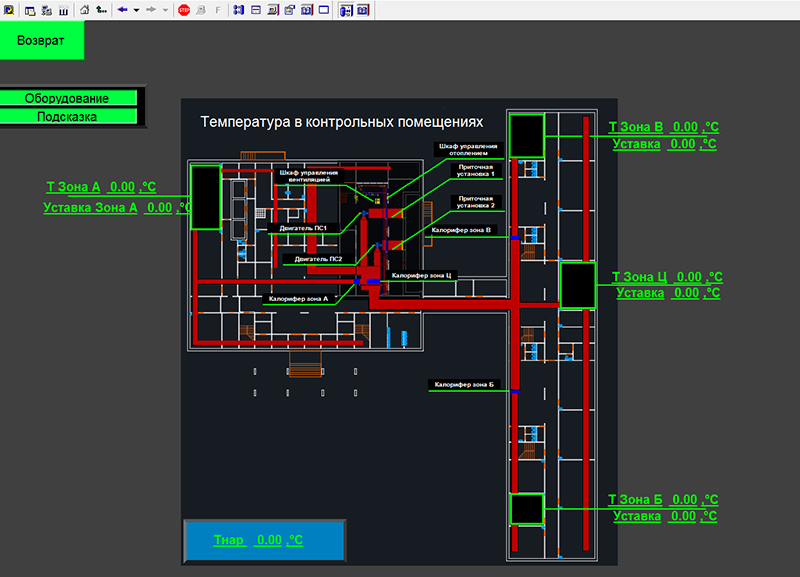The image size is (800, 577).
Task: Click the Уставка value under Т Зона Ц
Action: point(688,293)
